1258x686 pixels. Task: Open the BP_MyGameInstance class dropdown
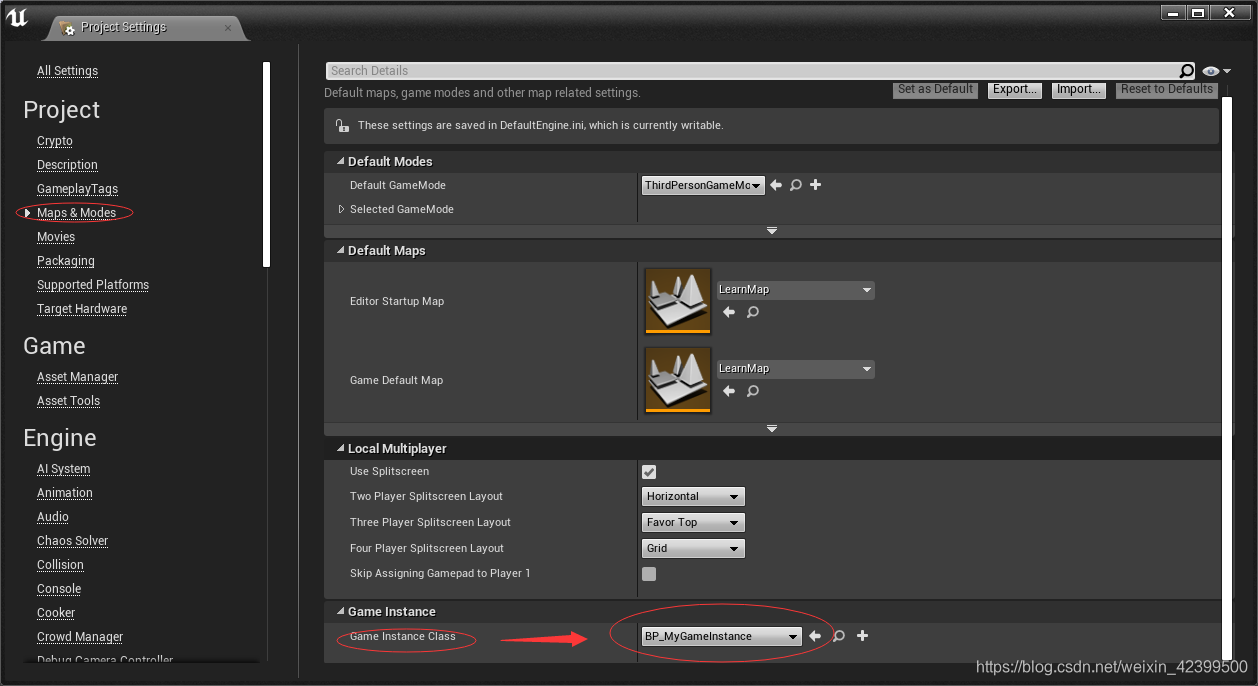pos(722,636)
